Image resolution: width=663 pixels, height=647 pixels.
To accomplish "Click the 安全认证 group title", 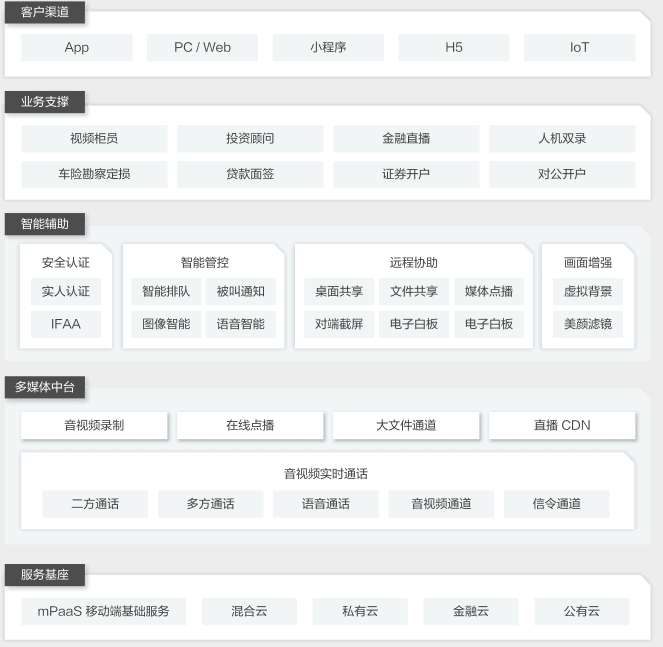I will tap(66, 263).
